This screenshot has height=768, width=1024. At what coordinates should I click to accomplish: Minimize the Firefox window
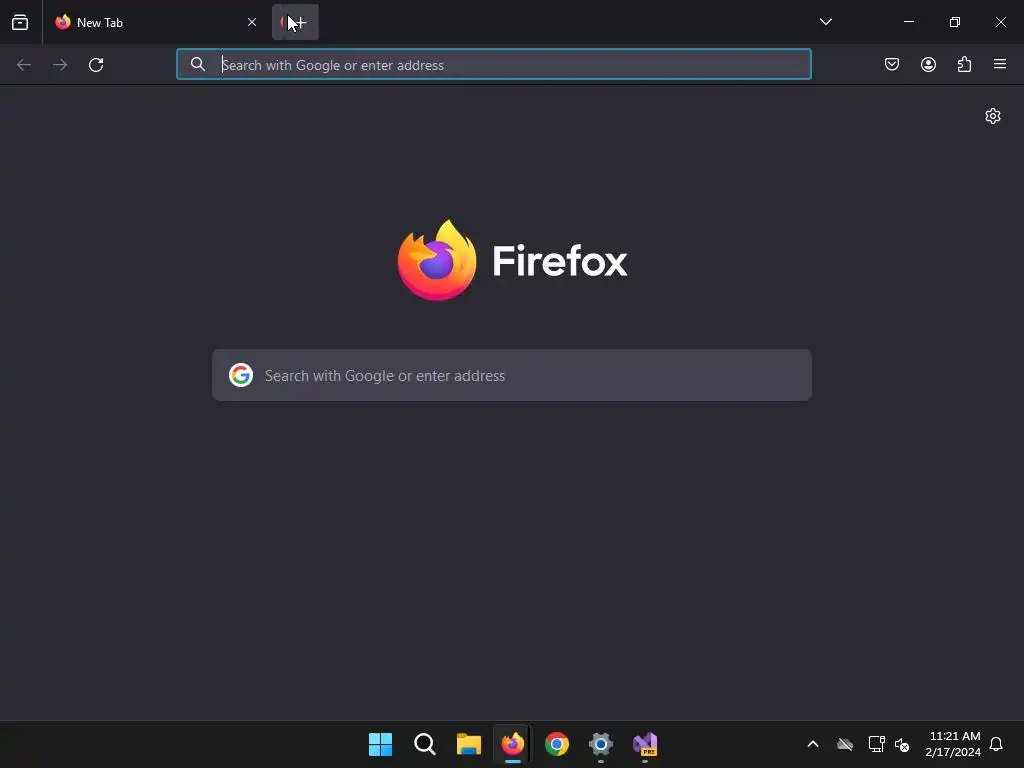click(x=908, y=22)
